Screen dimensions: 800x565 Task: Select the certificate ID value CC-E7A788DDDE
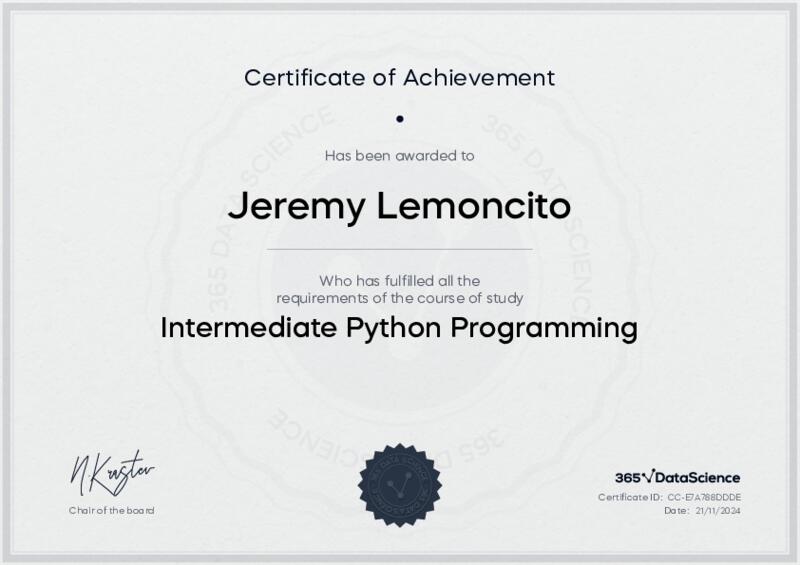tap(704, 497)
